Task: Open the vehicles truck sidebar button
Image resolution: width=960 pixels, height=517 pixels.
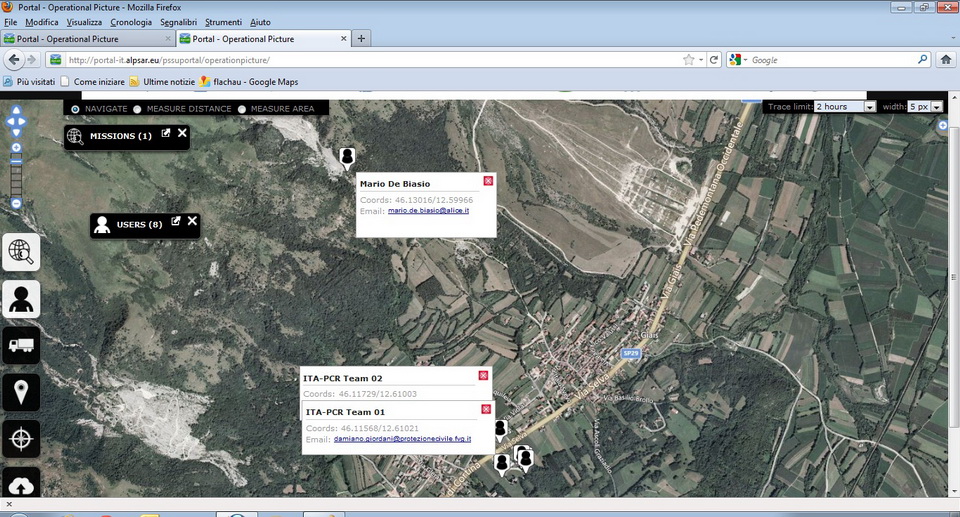Action: point(21,345)
